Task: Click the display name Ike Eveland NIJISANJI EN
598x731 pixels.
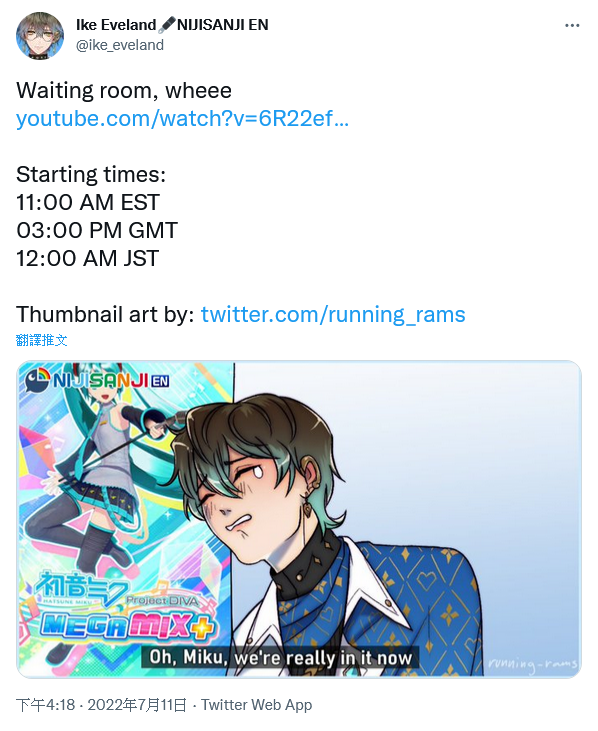Action: [x=172, y=25]
